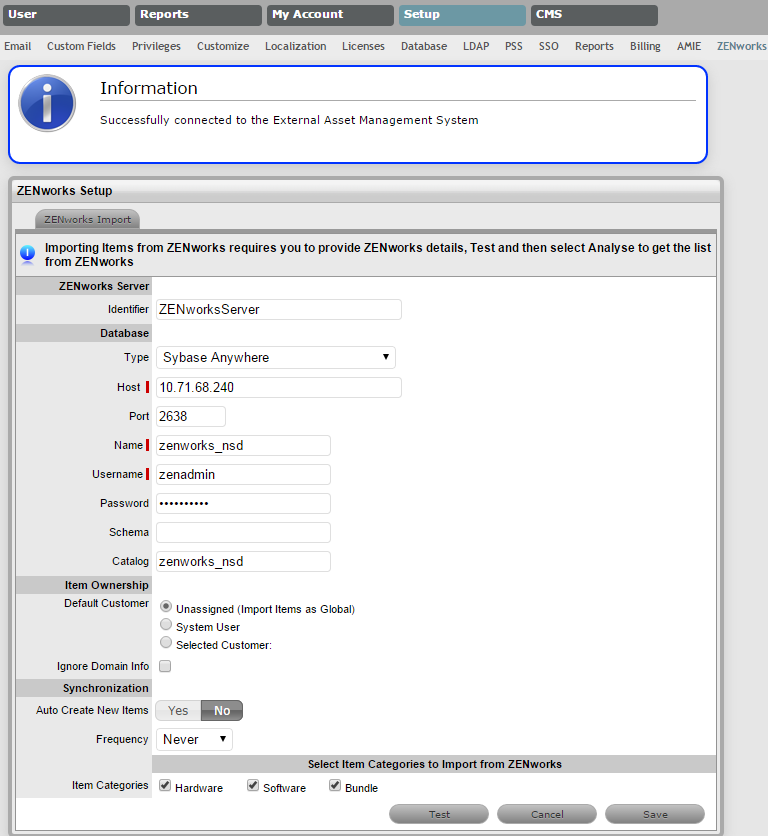Click the large blue Information icon
769x836 pixels.
[x=47, y=103]
